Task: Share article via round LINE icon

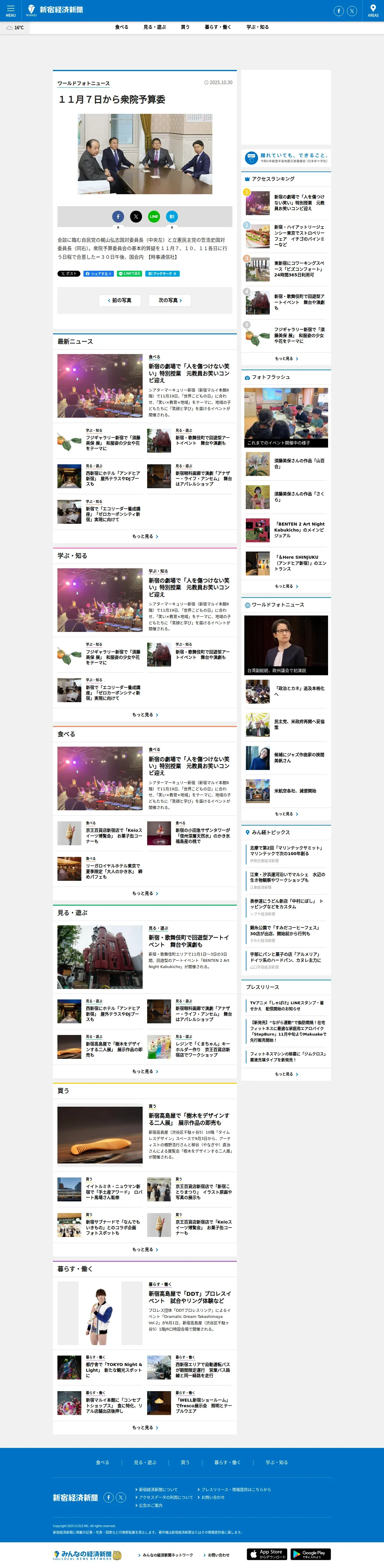Action: pos(154,216)
